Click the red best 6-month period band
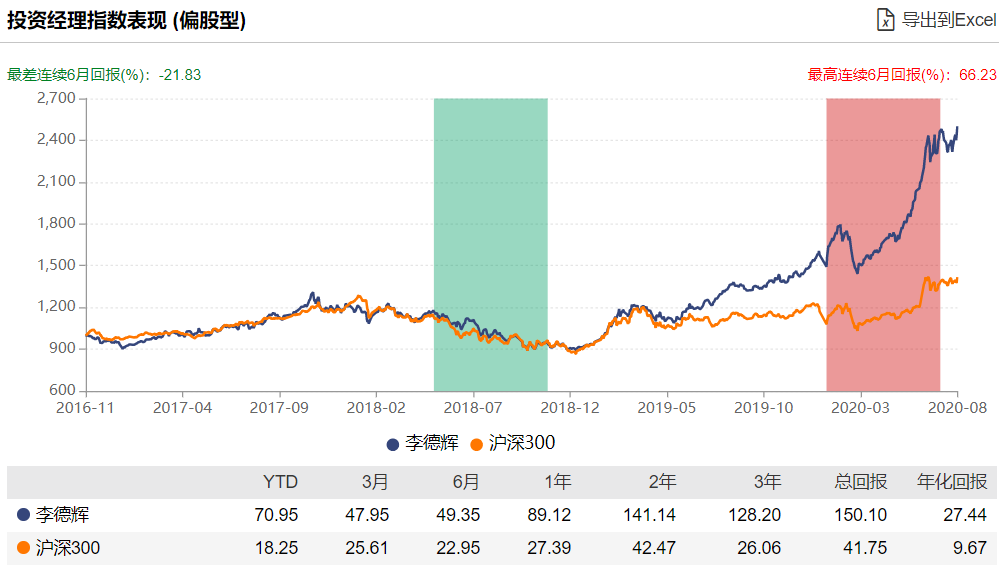Image resolution: width=999 pixels, height=565 pixels. pos(883,244)
